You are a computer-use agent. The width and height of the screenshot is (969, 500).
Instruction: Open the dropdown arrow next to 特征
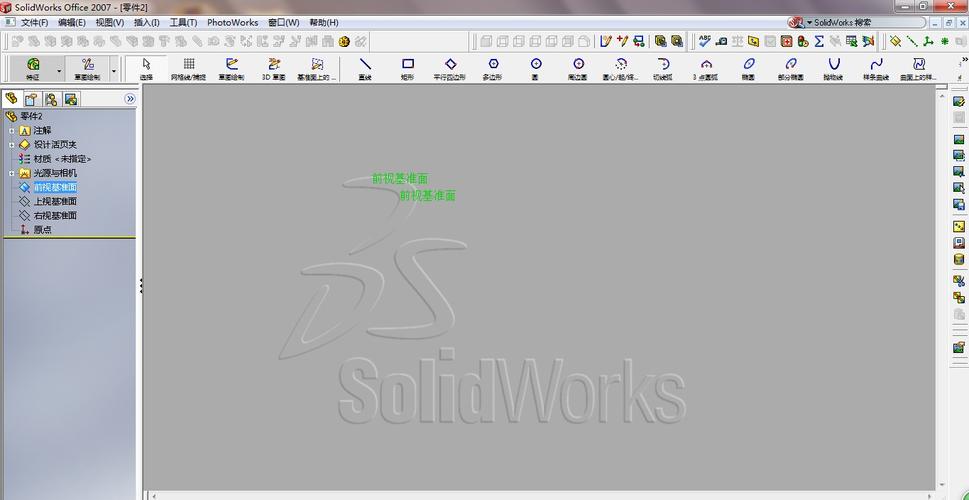(x=59, y=70)
